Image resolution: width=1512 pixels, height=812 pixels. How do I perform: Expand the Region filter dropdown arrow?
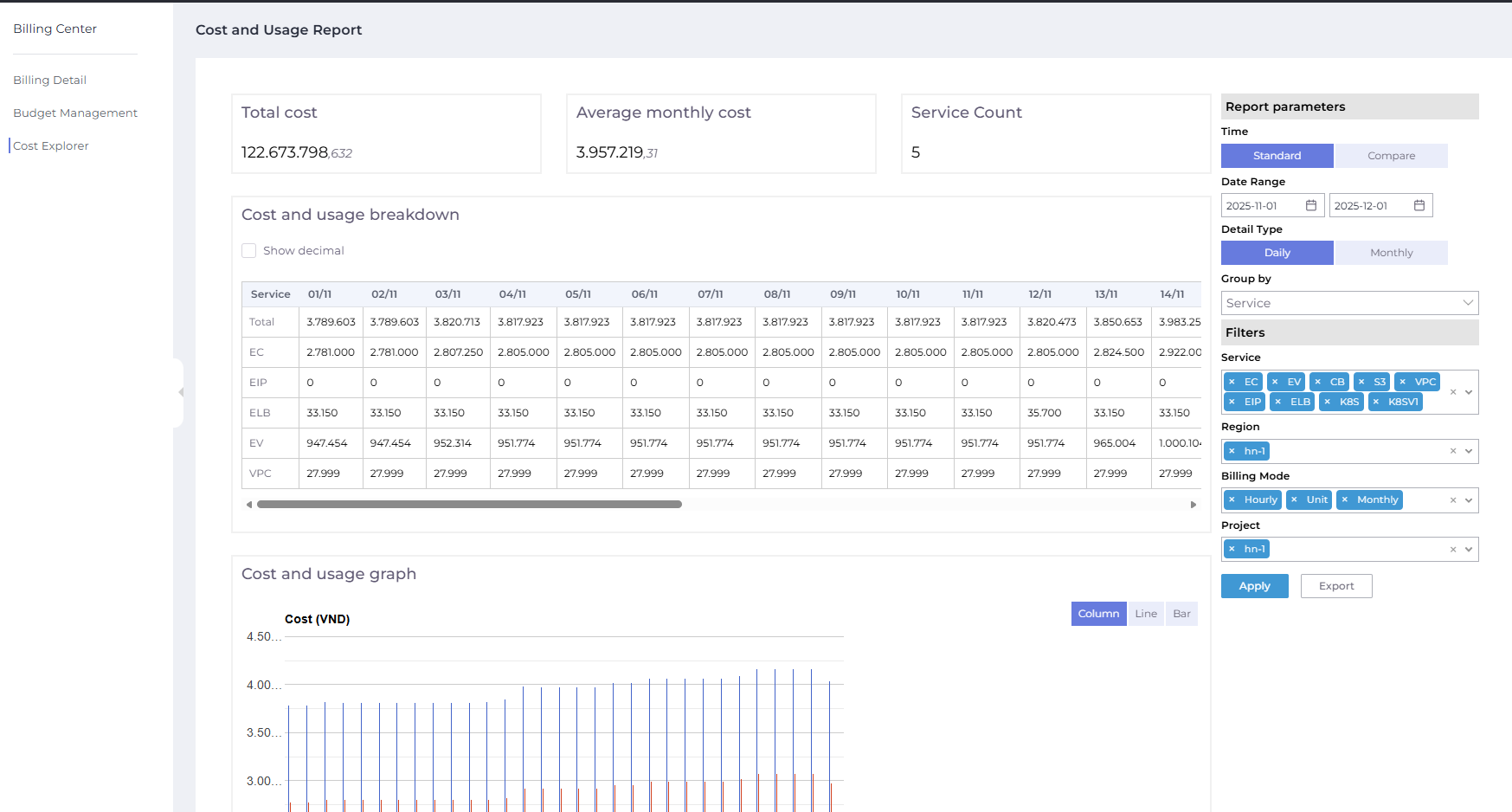pos(1469,451)
